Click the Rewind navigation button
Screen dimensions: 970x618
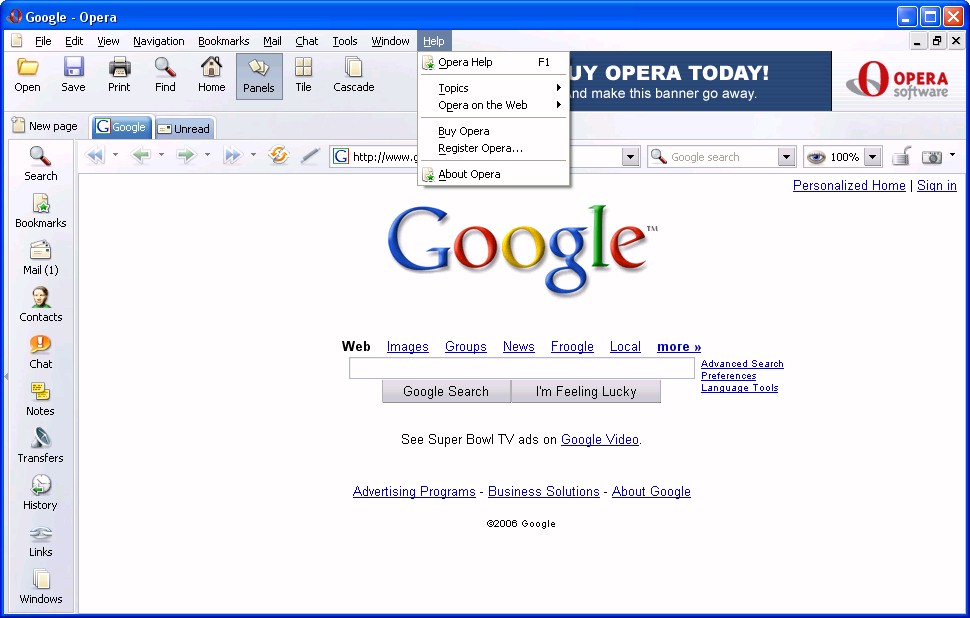[x=95, y=155]
